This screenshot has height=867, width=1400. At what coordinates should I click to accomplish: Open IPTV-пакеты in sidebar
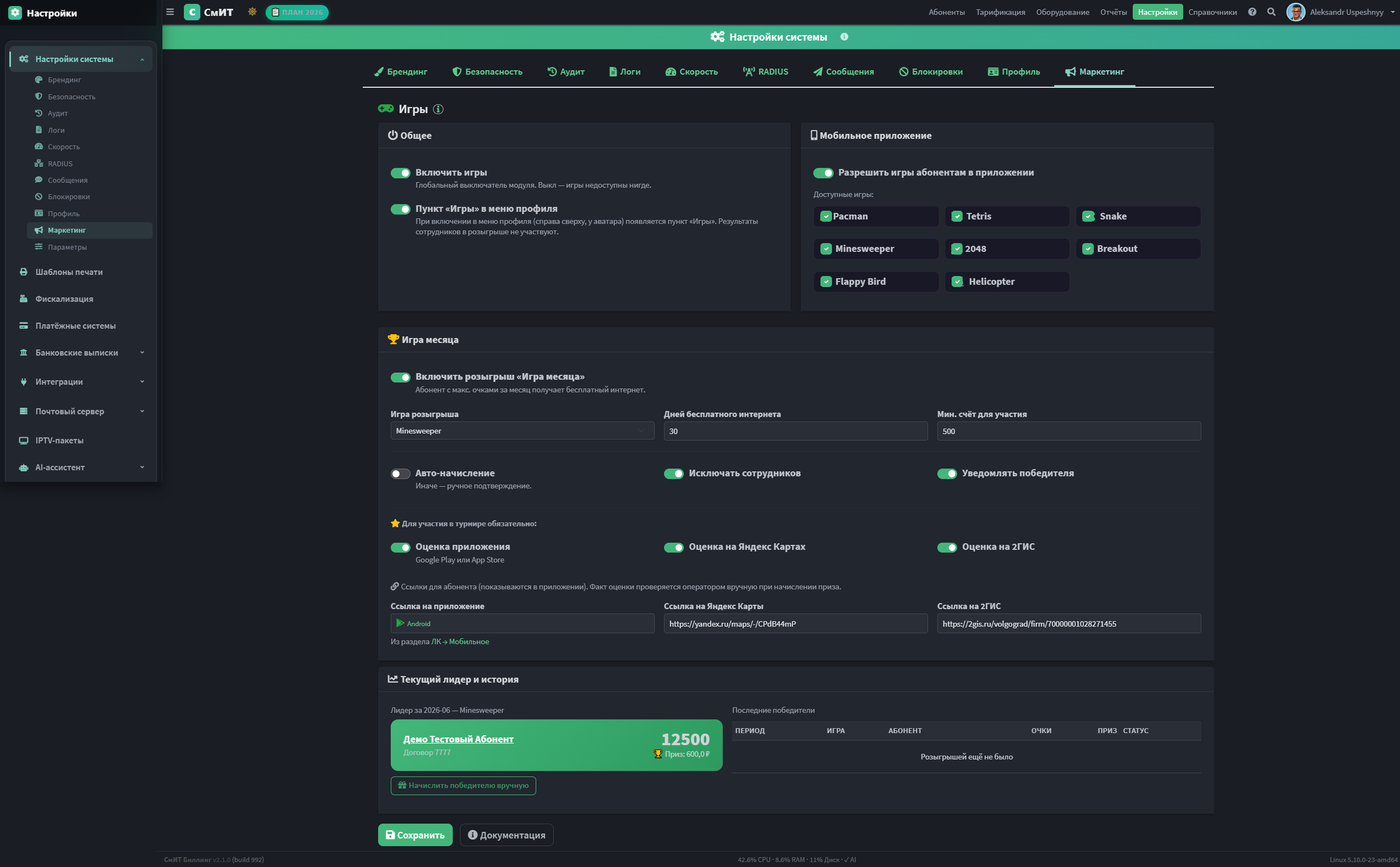80,441
